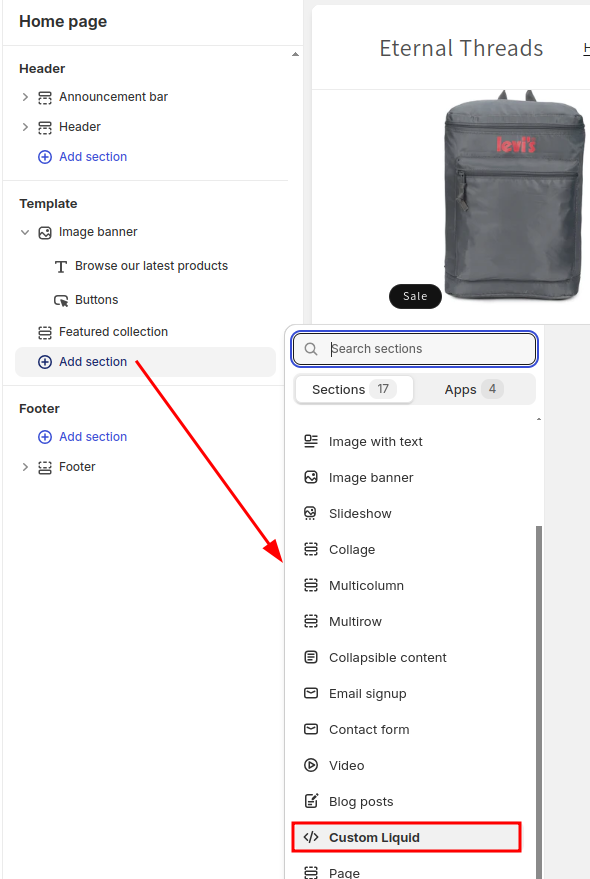
Task: Click the search magnifier icon
Action: pyautogui.click(x=311, y=349)
